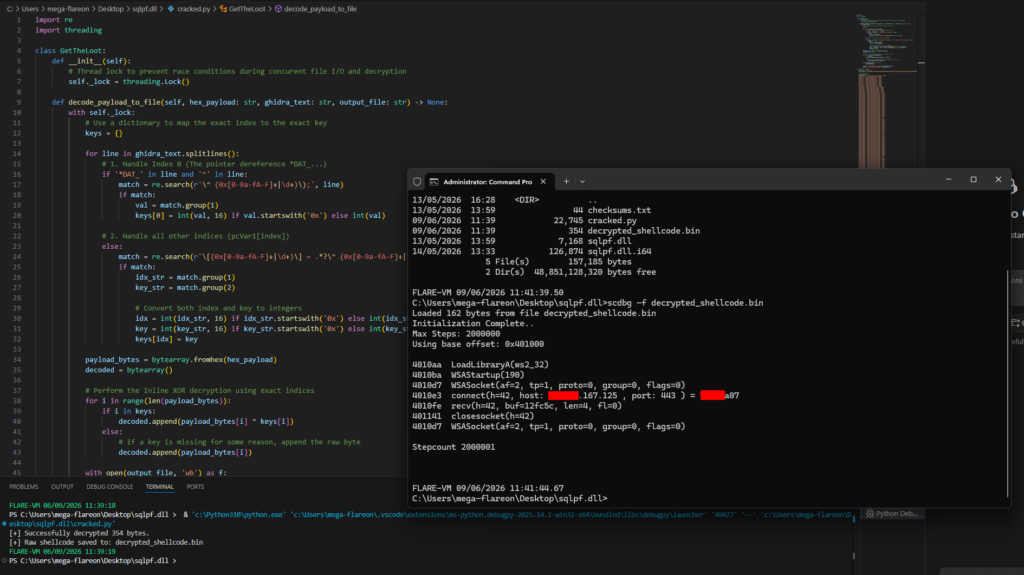1024x575 pixels.
Task: Click the 'c:\Python310\python.exe' path in terminal
Action: pyautogui.click(x=238, y=515)
